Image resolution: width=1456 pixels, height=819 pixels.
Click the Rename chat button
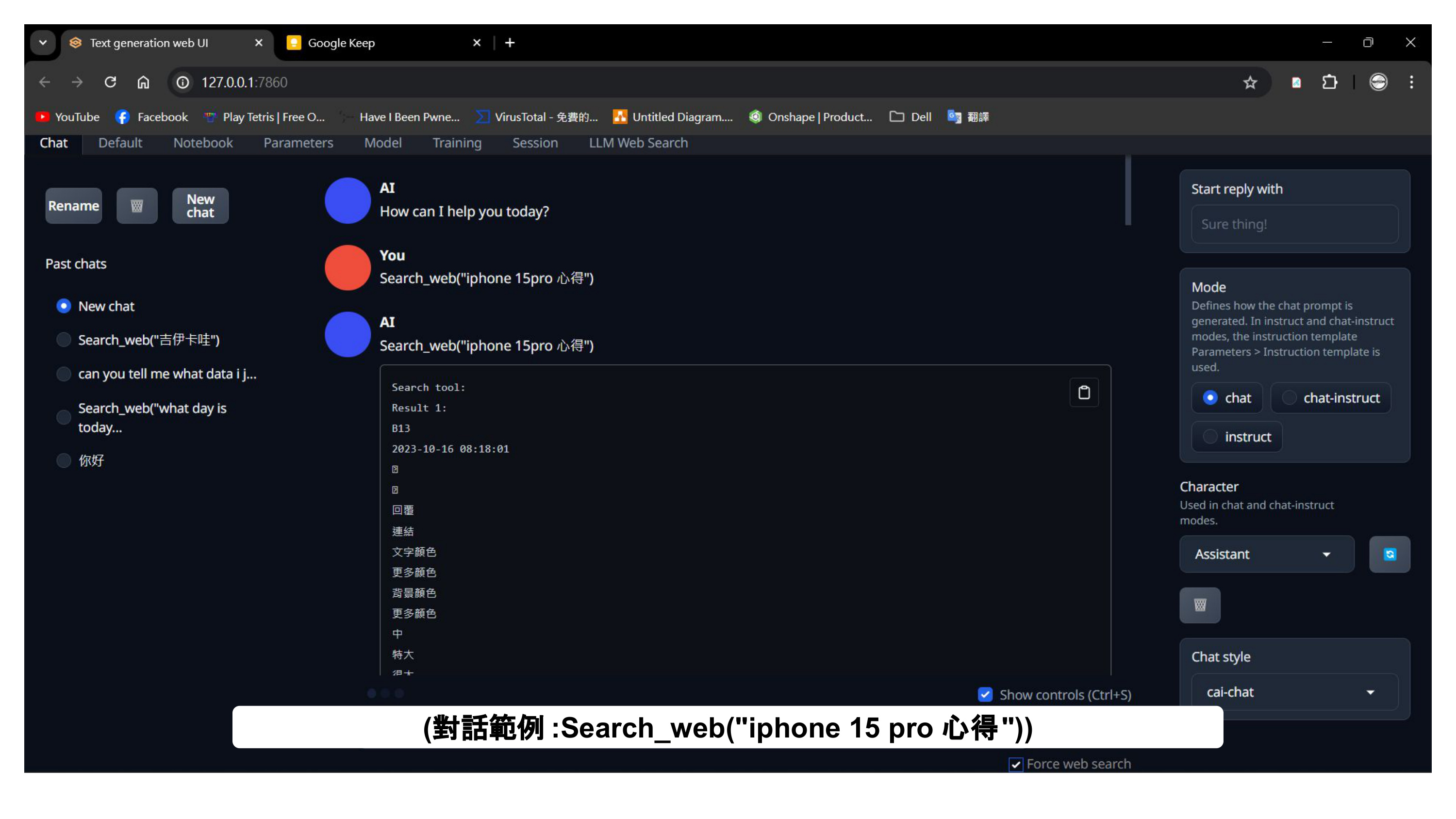(73, 206)
